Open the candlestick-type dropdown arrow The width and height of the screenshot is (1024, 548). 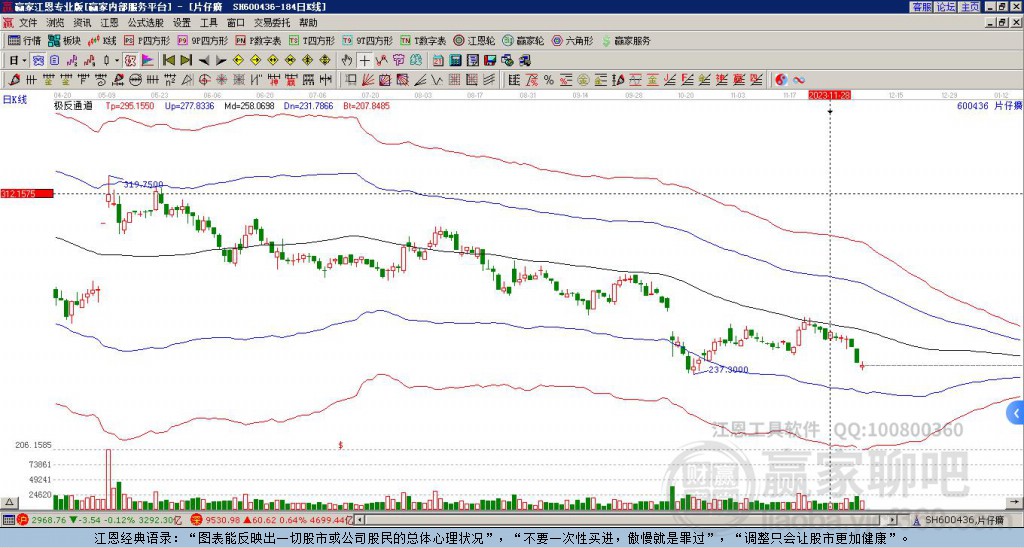click(117, 61)
